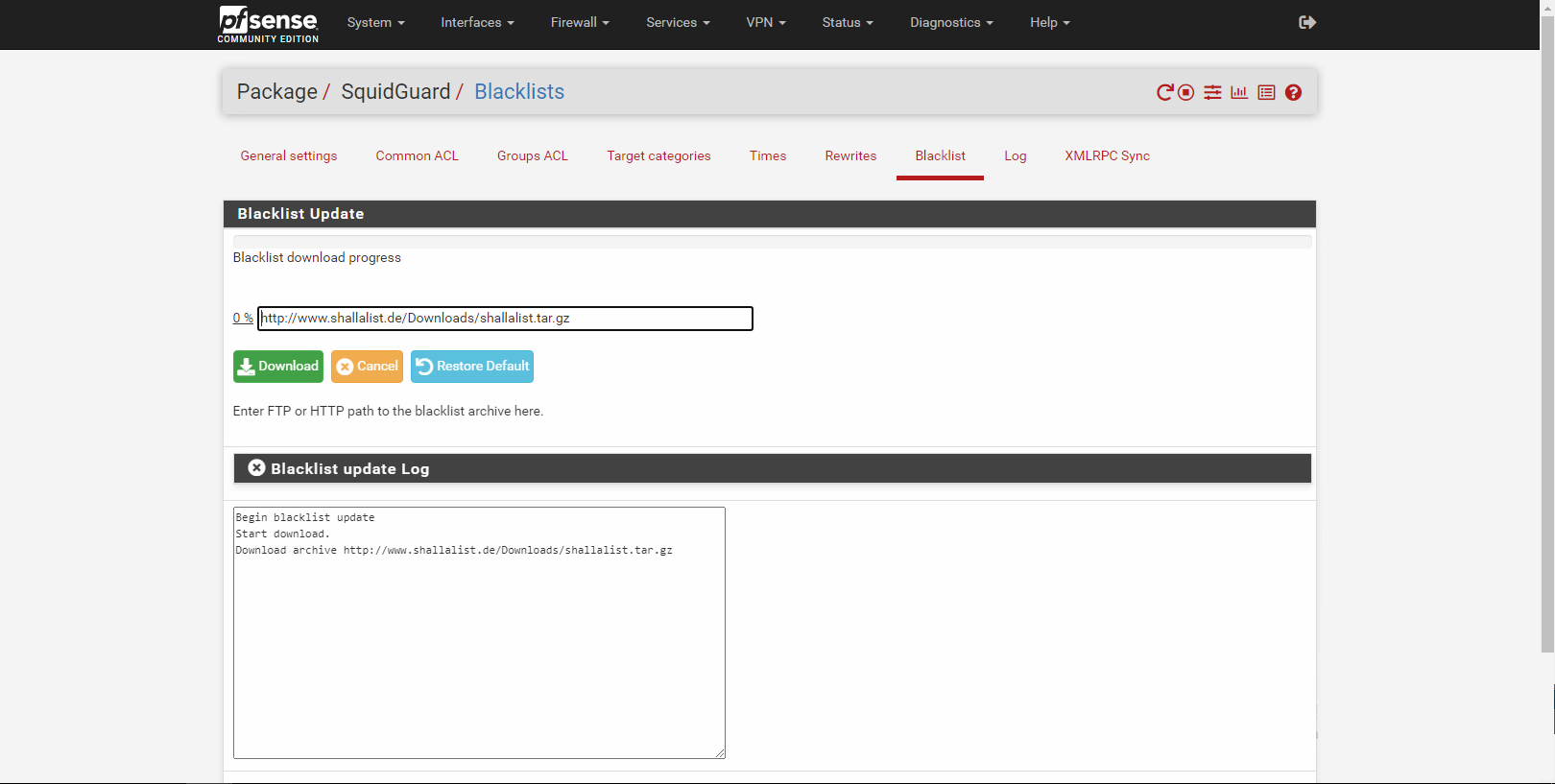Screen dimensions: 1555x784
Task: Click the Restore Default button
Action: (x=472, y=367)
